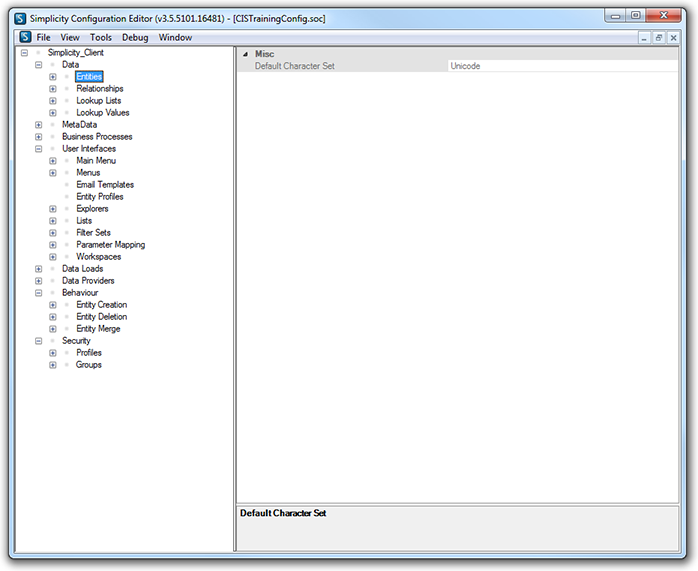Expand the MetaData node
The image size is (698, 571).
pos(39,125)
